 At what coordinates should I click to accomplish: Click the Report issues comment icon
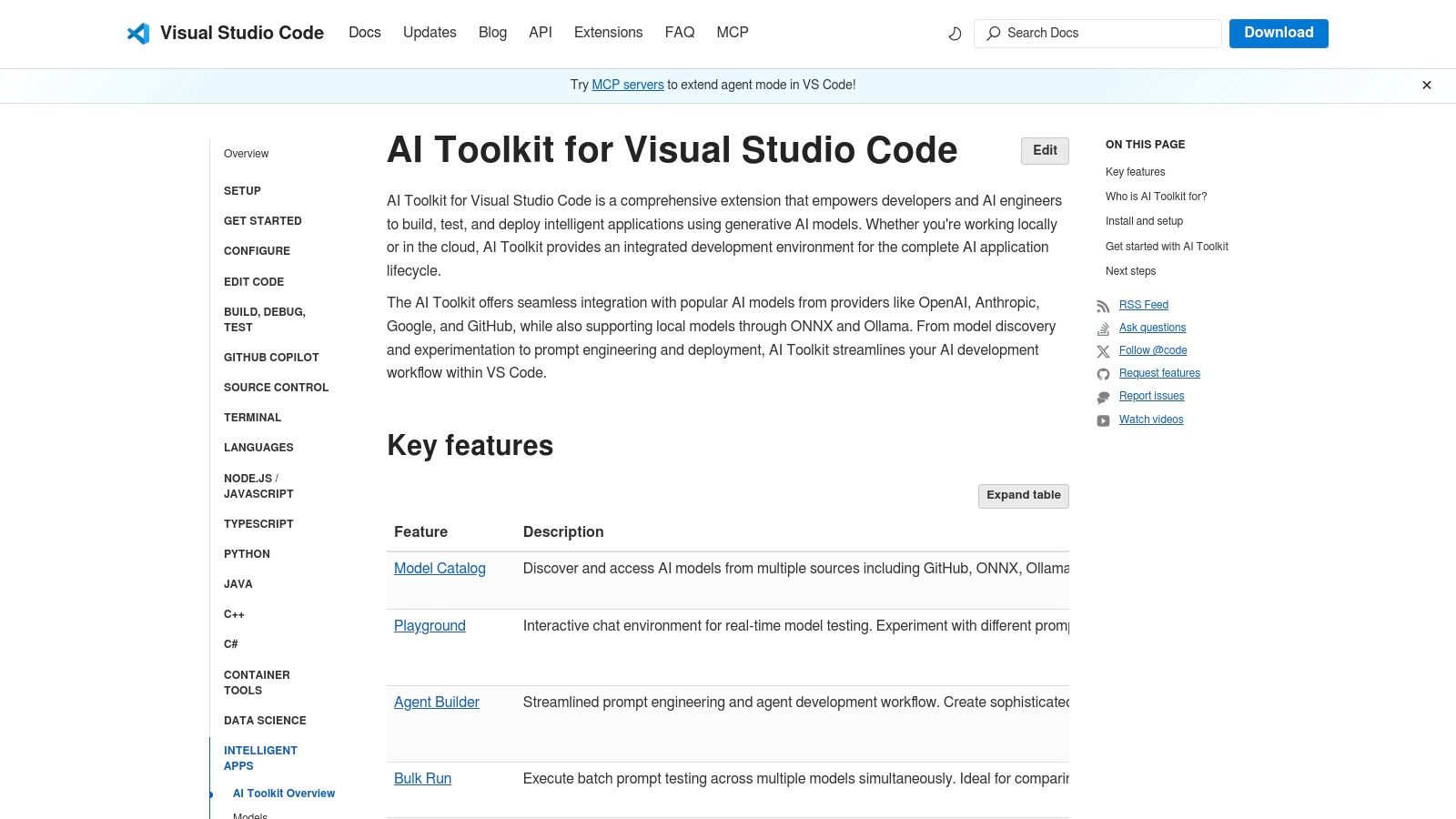click(1103, 398)
